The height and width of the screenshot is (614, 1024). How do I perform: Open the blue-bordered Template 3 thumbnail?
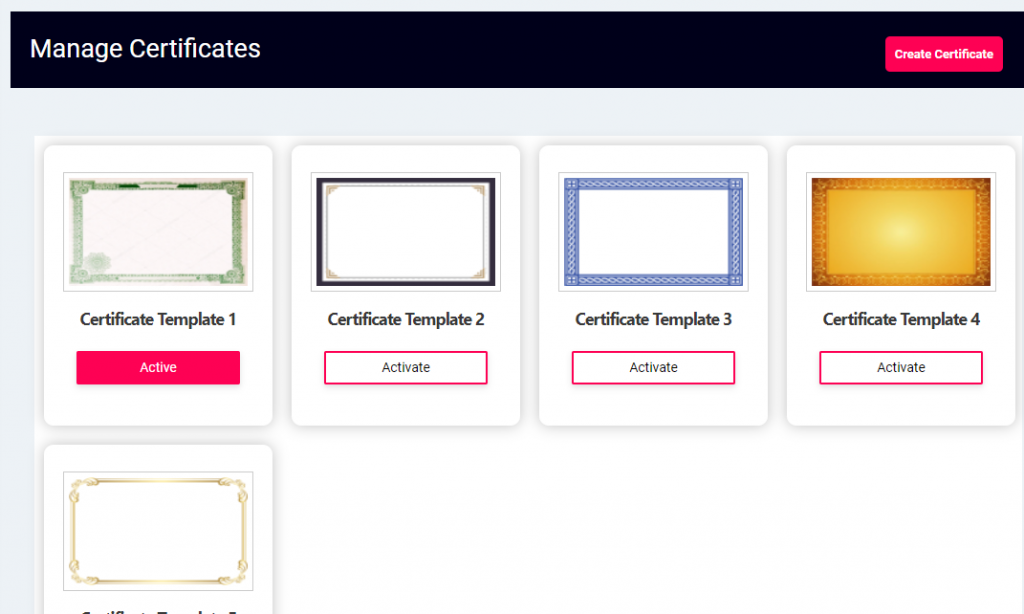click(x=653, y=232)
